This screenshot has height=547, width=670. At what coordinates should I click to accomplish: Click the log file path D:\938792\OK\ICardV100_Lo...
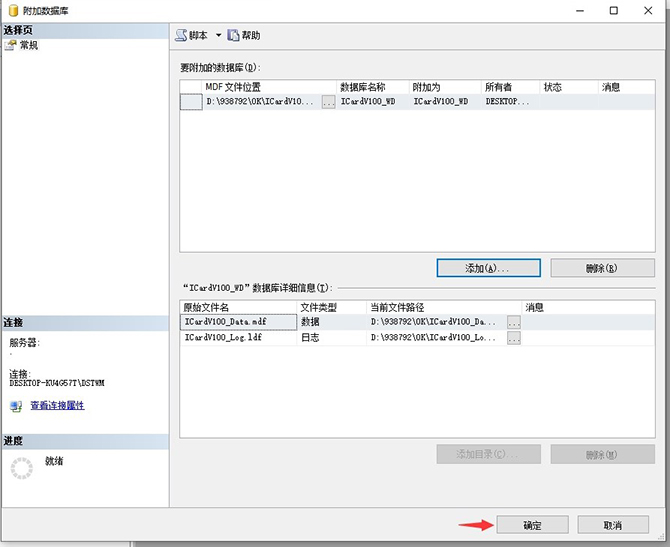433,338
